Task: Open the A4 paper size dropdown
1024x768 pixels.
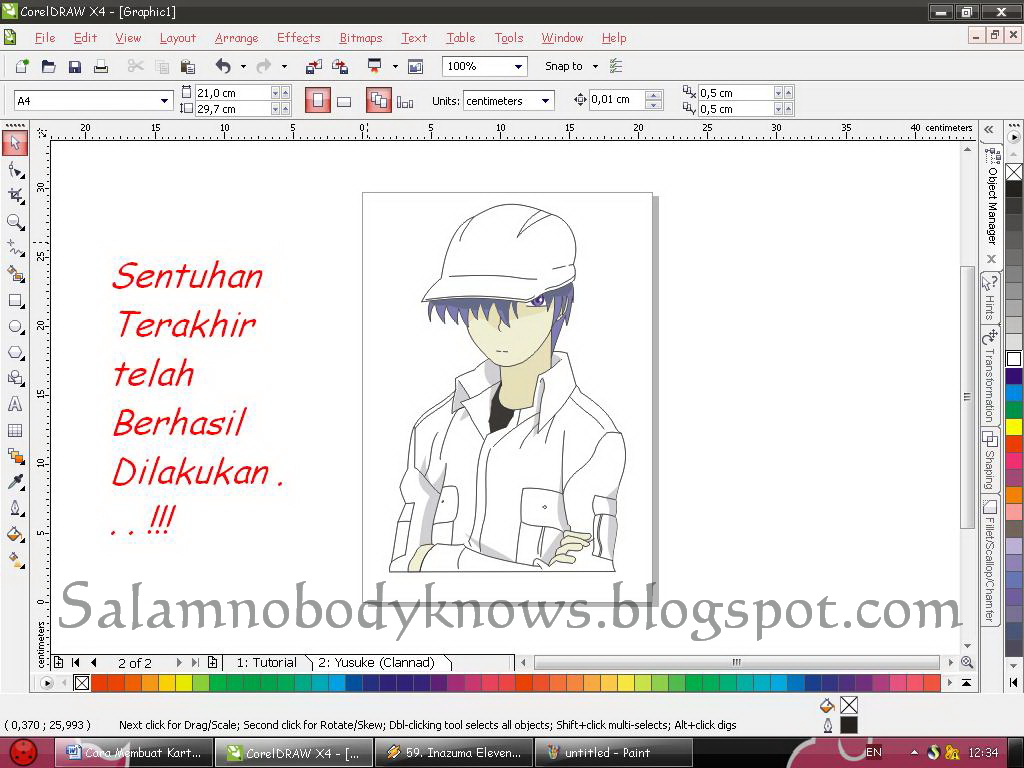Action: 164,101
